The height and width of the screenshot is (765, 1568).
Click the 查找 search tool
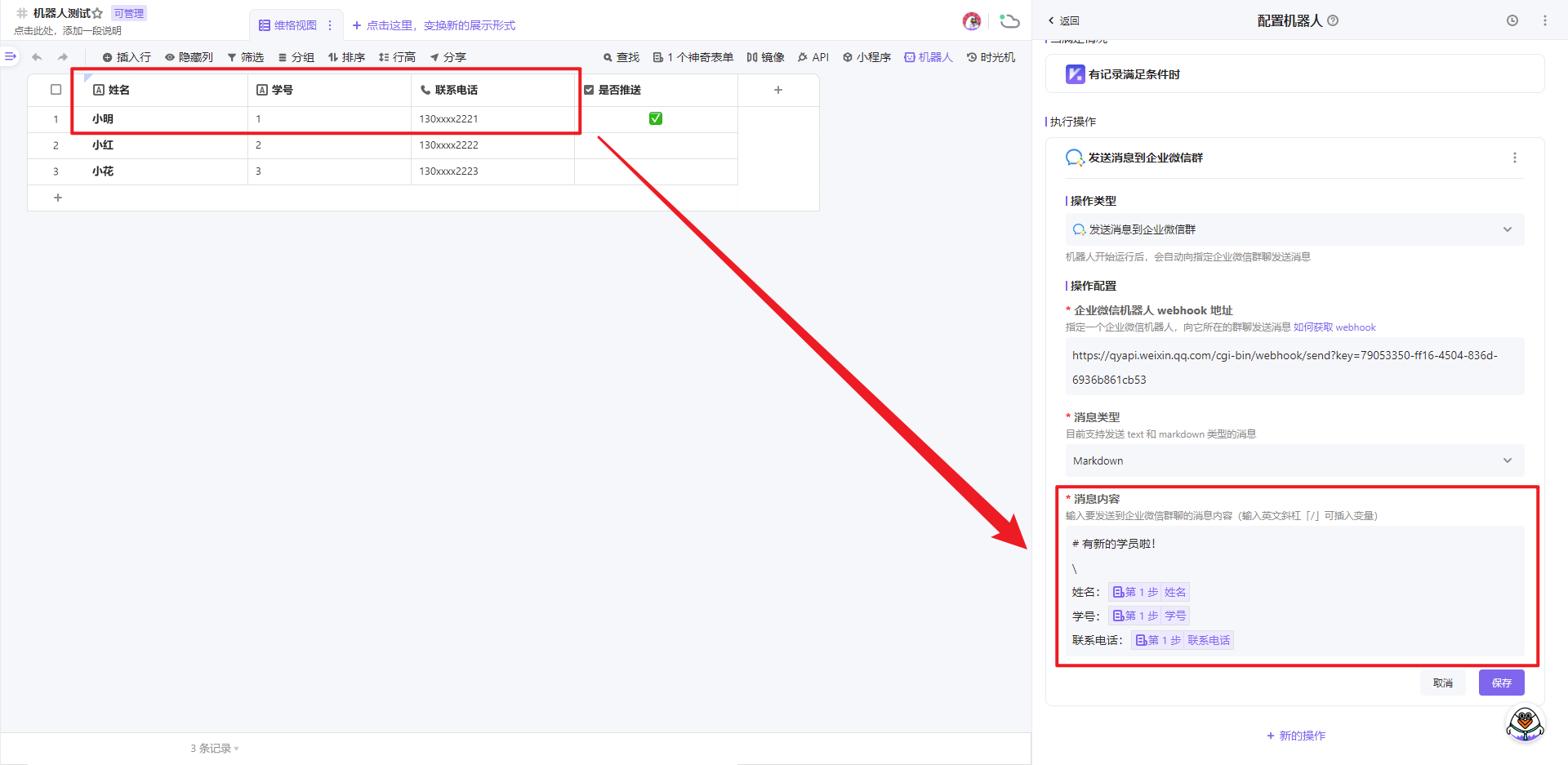click(621, 57)
